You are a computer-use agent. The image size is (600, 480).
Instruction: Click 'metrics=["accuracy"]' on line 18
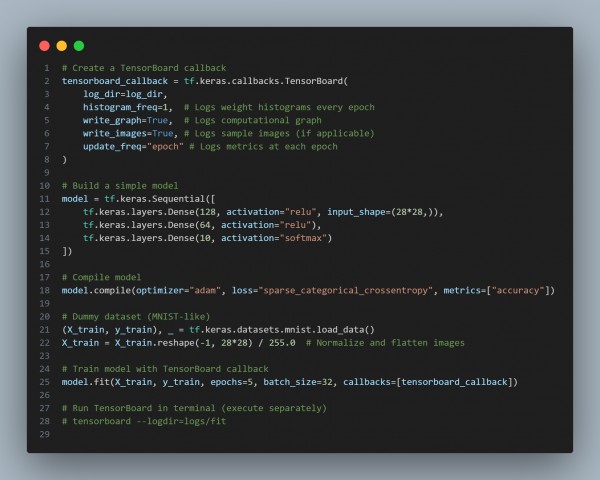496,291
